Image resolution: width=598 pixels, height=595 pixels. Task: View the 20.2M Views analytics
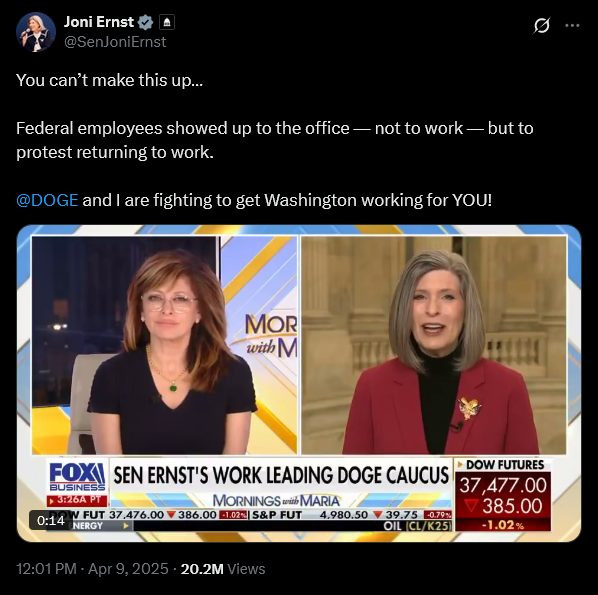pyautogui.click(x=223, y=569)
